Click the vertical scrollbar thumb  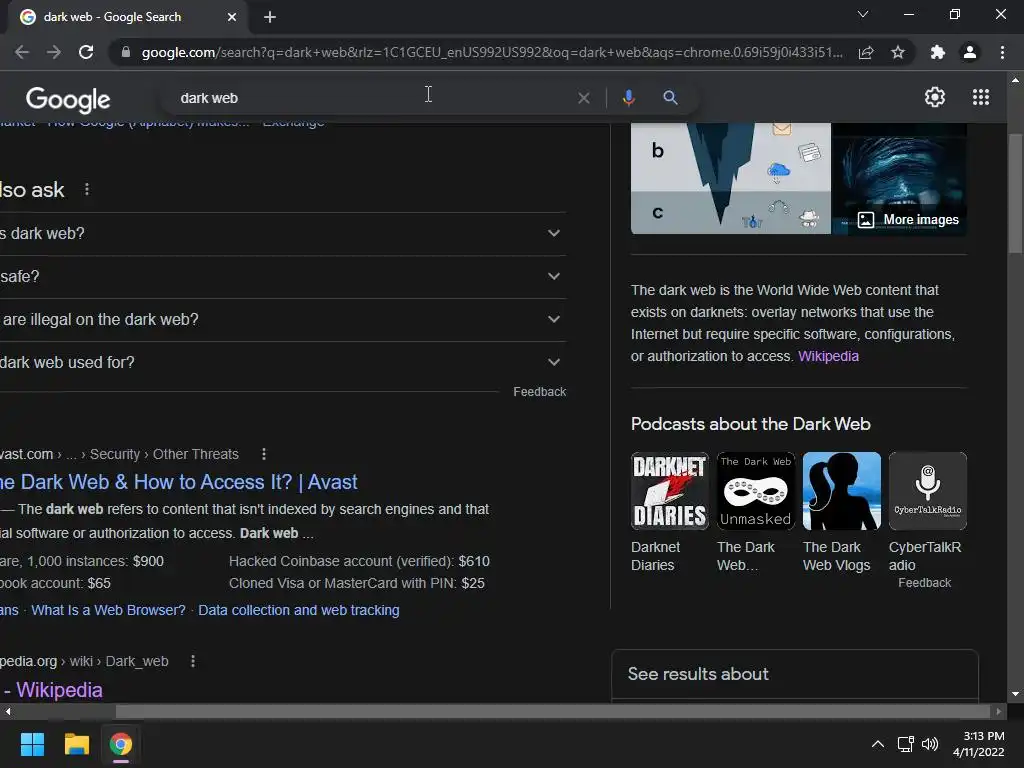[x=1015, y=193]
